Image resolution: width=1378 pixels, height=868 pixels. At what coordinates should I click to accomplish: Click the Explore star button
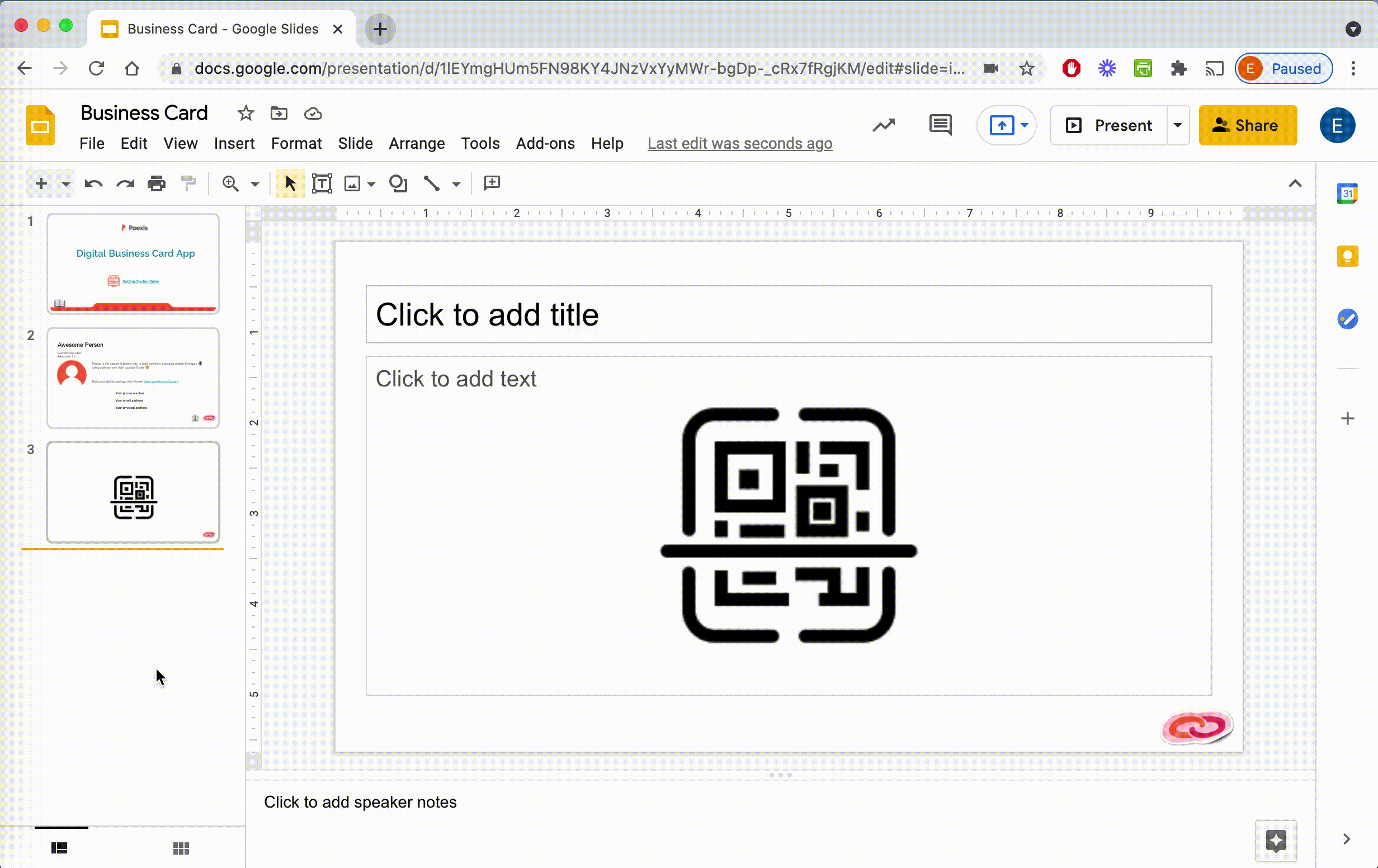tap(1276, 841)
